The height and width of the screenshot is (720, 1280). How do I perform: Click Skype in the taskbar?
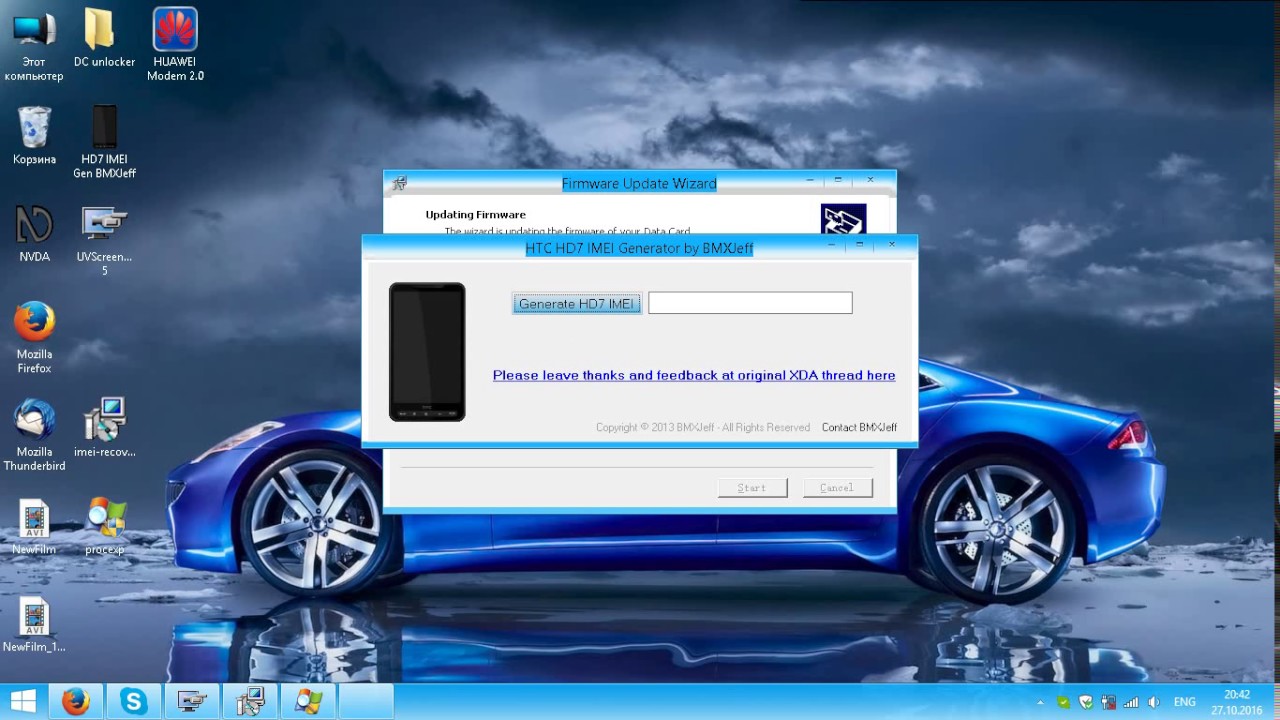pyautogui.click(x=133, y=702)
